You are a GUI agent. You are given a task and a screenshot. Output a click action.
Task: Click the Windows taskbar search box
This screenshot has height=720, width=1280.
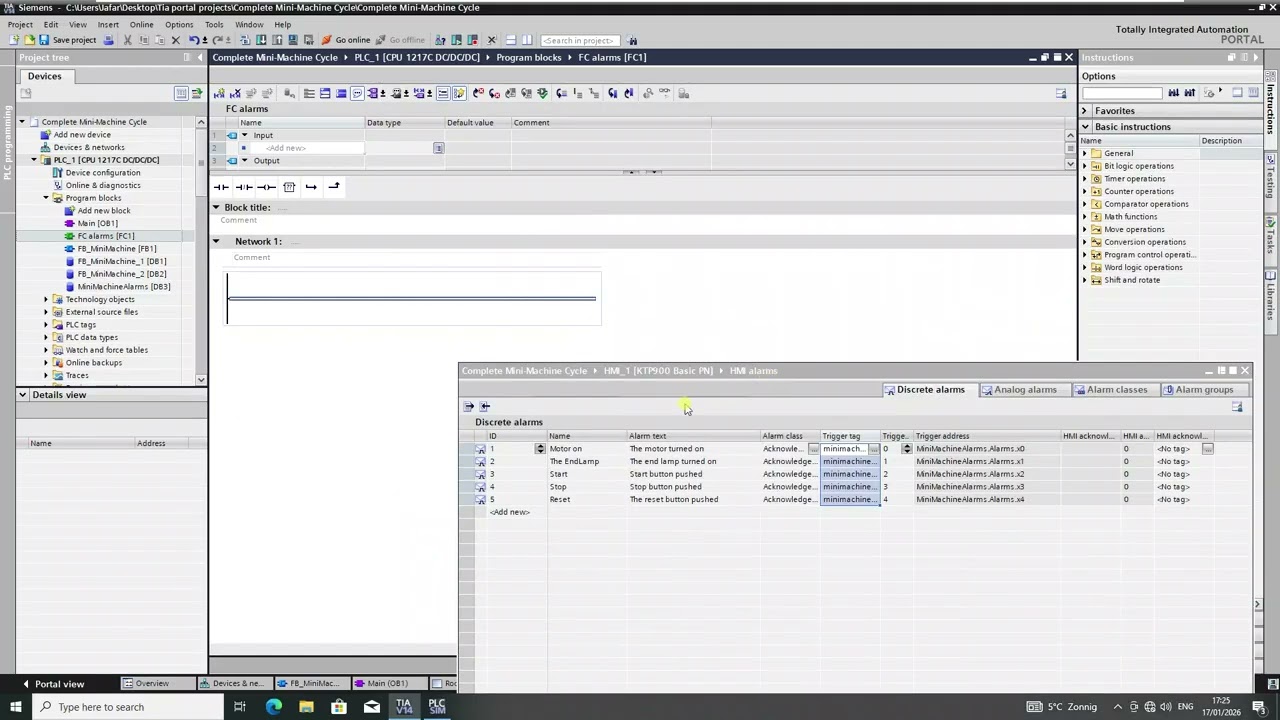coord(130,707)
